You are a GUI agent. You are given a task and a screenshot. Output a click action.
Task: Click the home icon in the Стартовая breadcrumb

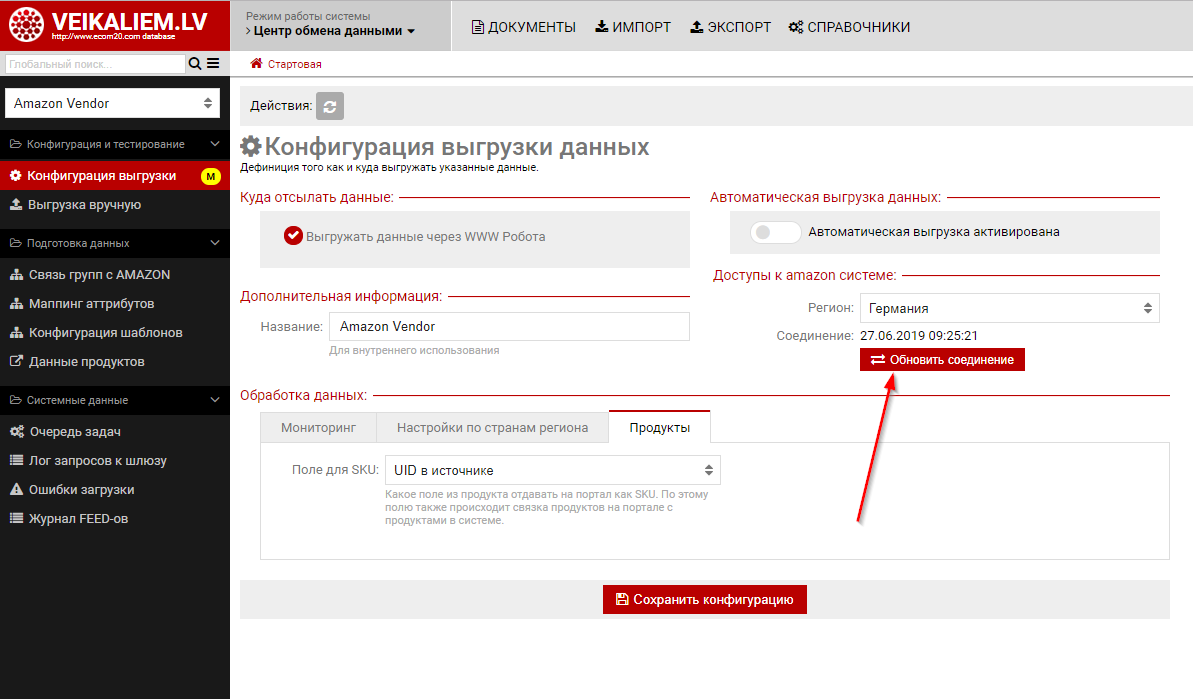click(x=257, y=64)
